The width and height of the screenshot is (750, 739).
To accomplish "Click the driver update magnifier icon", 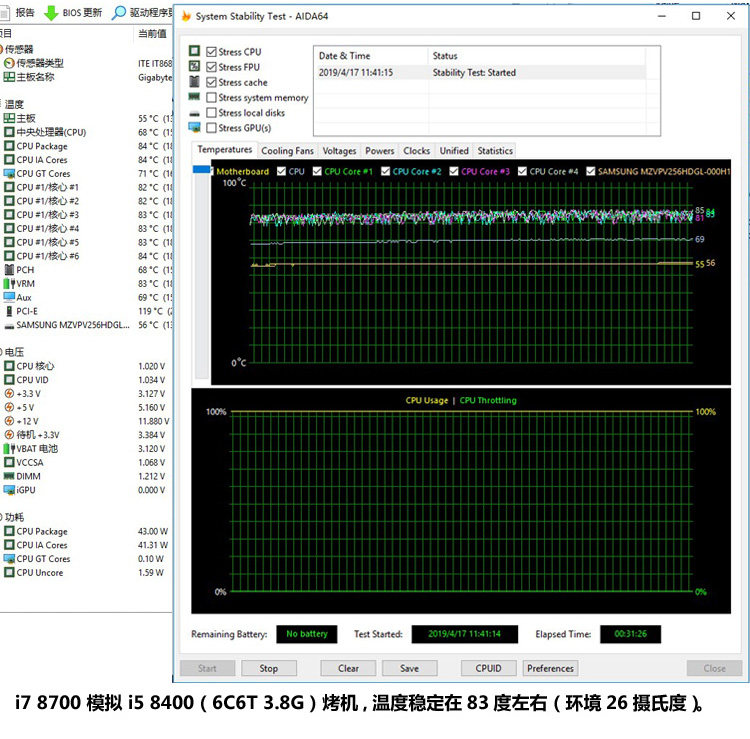I will click(119, 13).
